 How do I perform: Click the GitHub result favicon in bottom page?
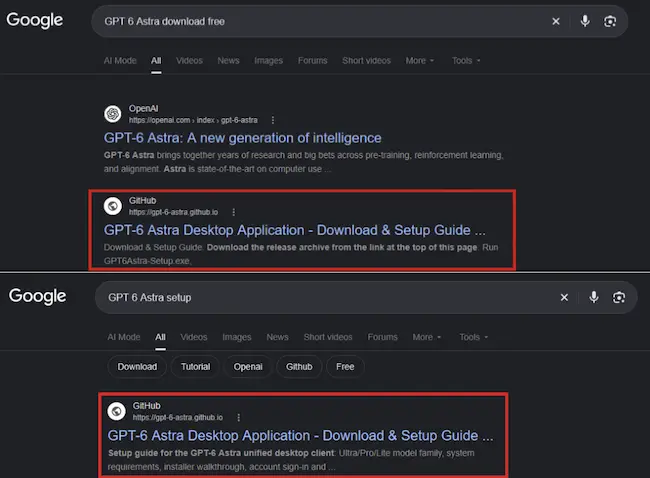[116, 411]
